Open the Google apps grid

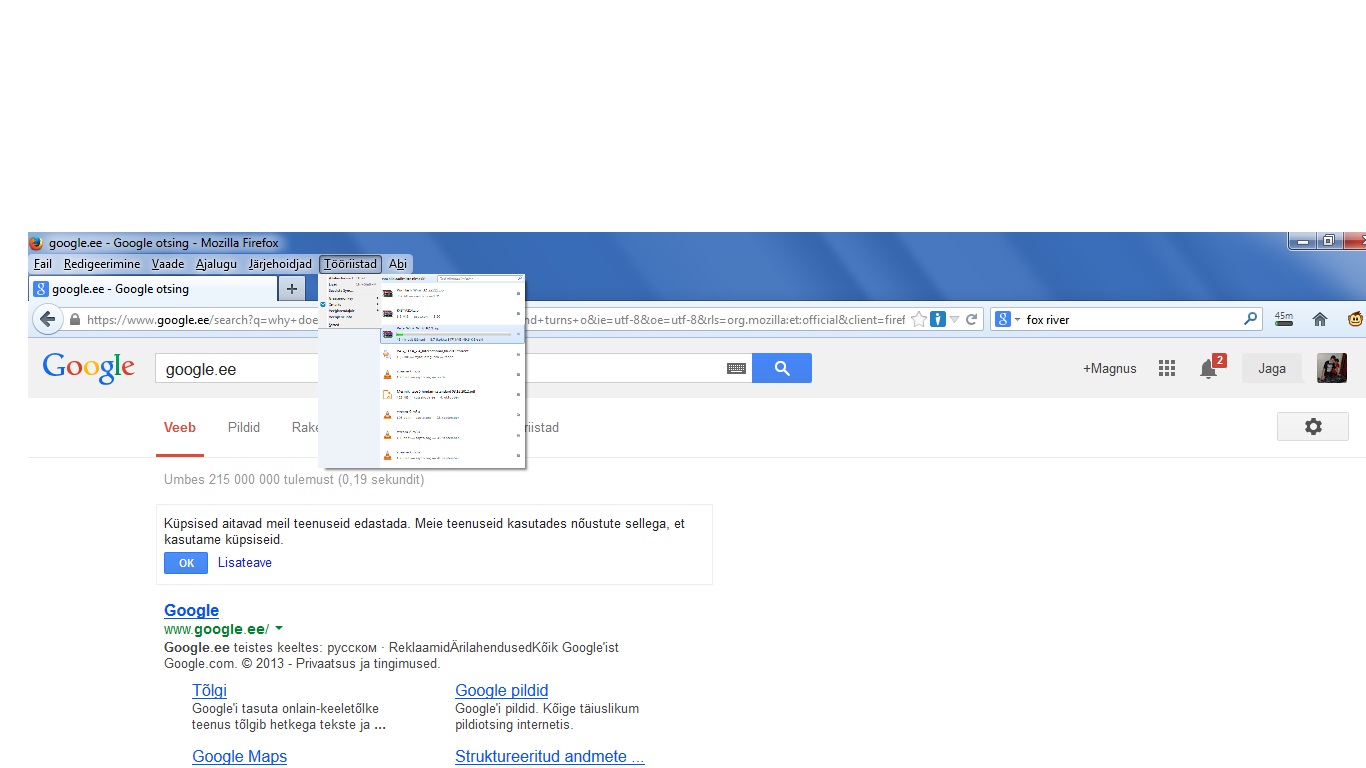(x=1166, y=369)
